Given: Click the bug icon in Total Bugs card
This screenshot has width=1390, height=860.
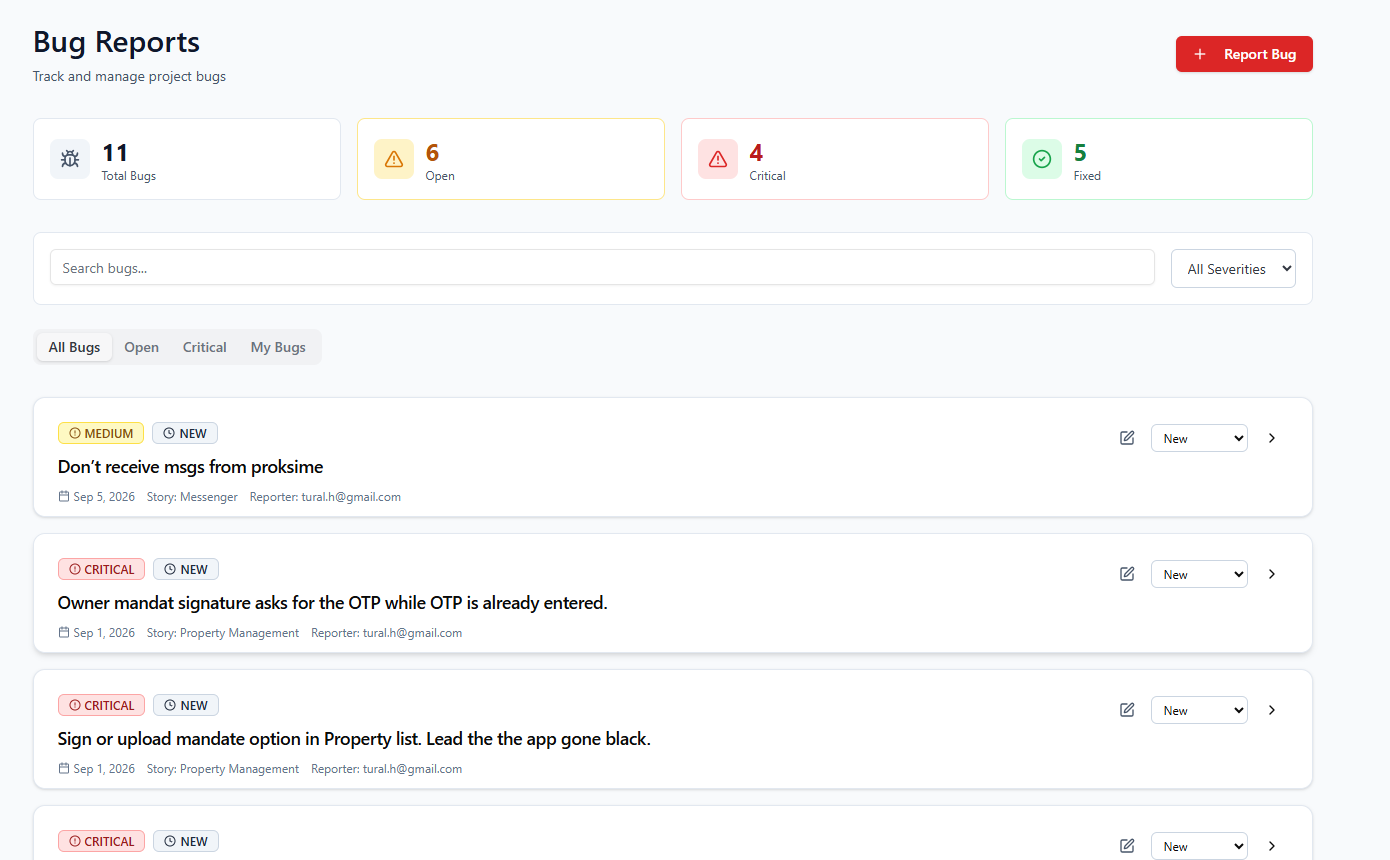Looking at the screenshot, I should click(x=70, y=159).
